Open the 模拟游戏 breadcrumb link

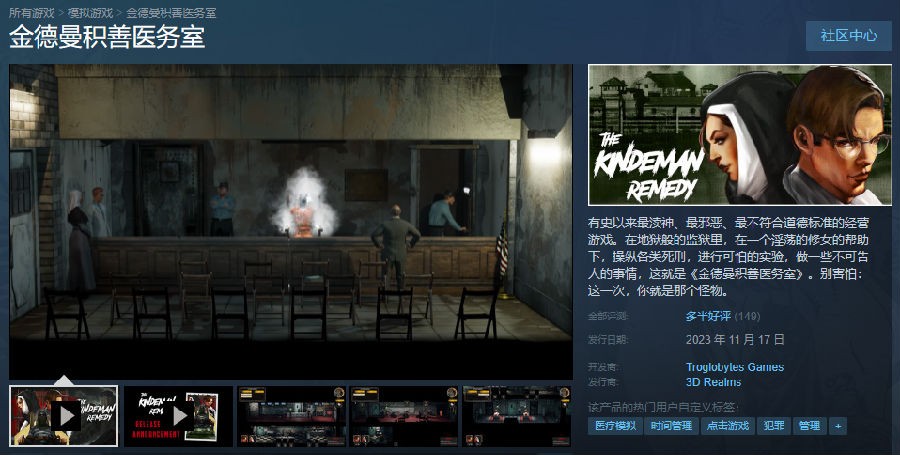[x=90, y=13]
